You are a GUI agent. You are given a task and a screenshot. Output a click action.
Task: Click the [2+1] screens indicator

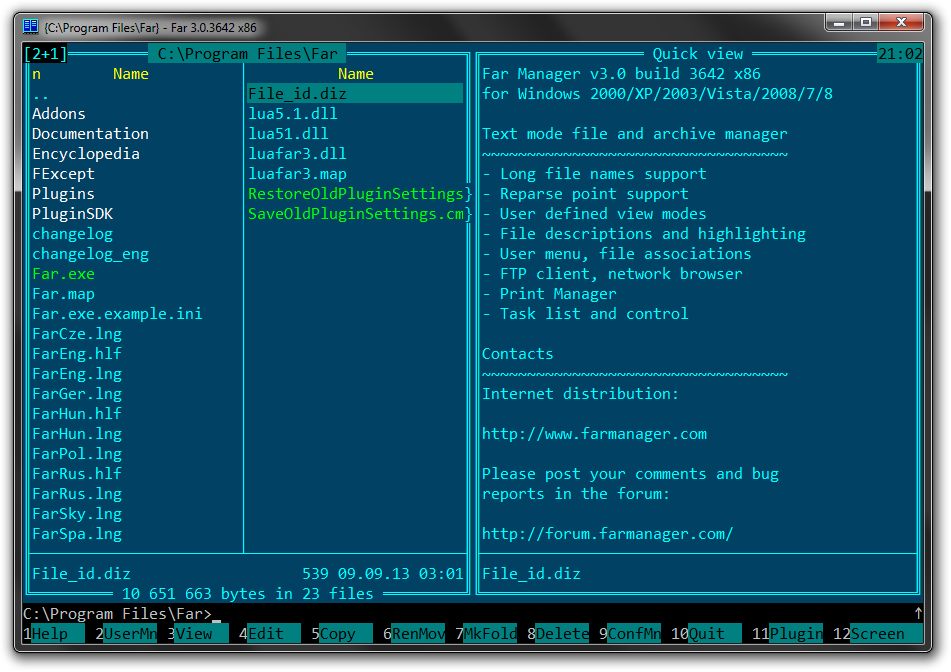coord(45,54)
